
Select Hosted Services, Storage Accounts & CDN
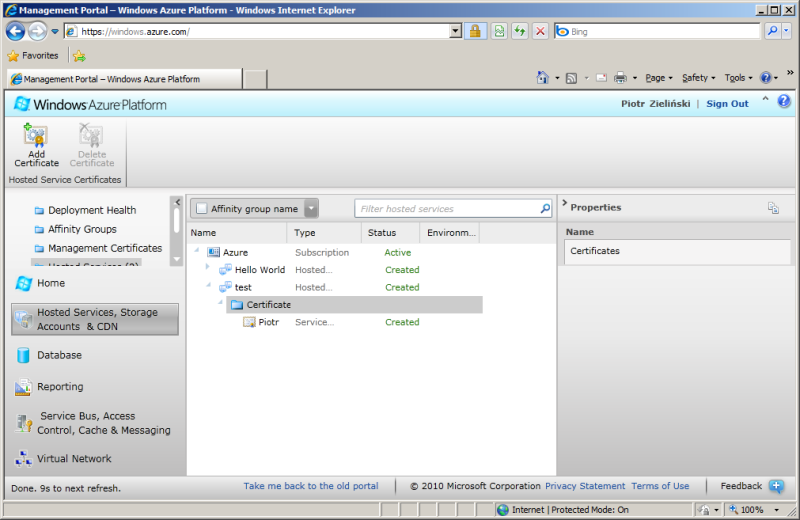(95, 319)
